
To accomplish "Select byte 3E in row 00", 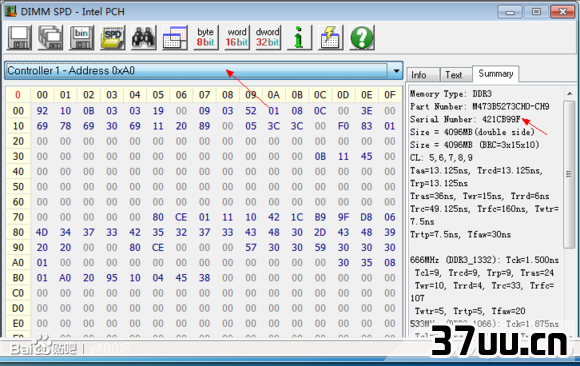I will click(x=367, y=111).
